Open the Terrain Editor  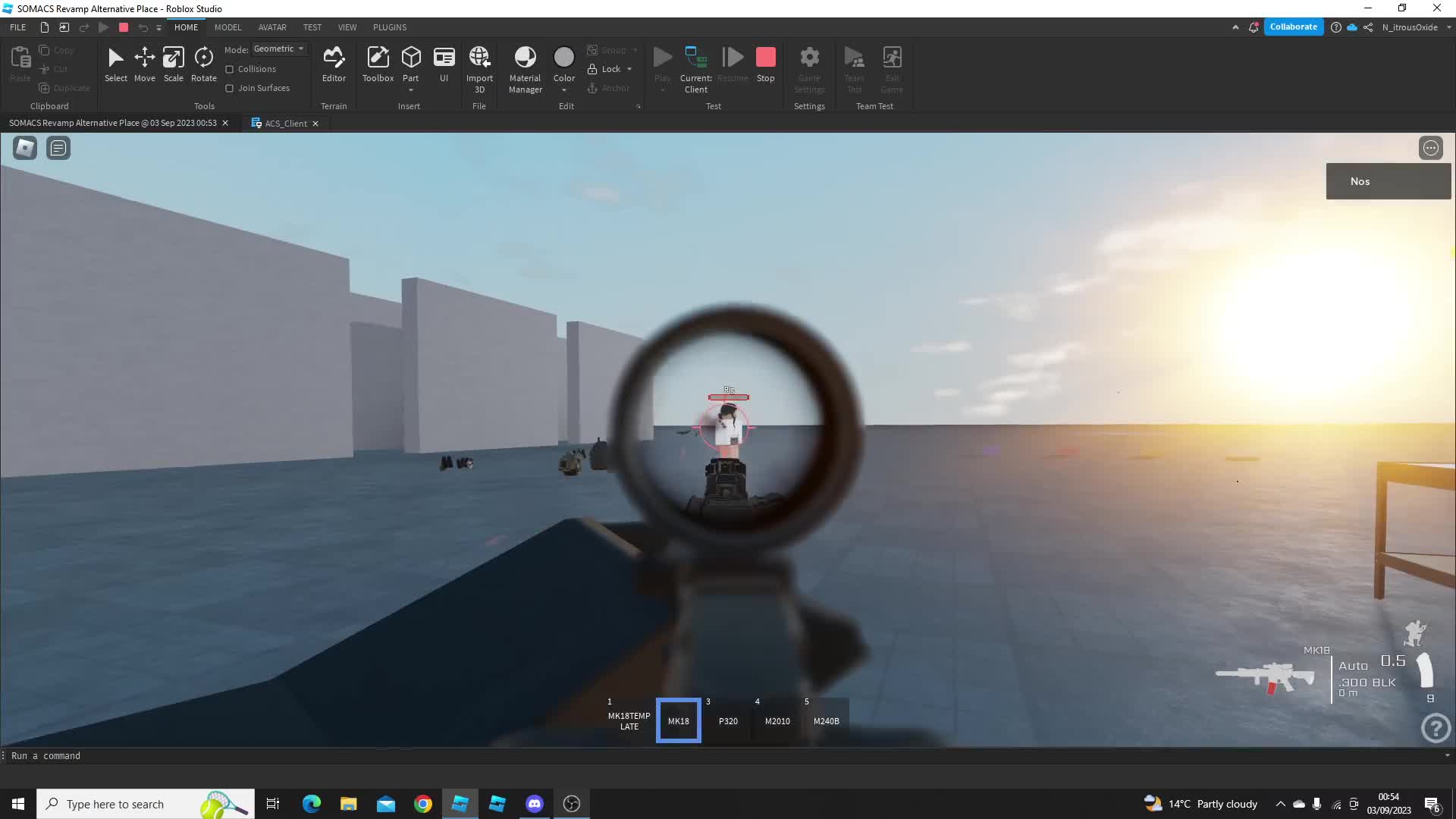(334, 64)
